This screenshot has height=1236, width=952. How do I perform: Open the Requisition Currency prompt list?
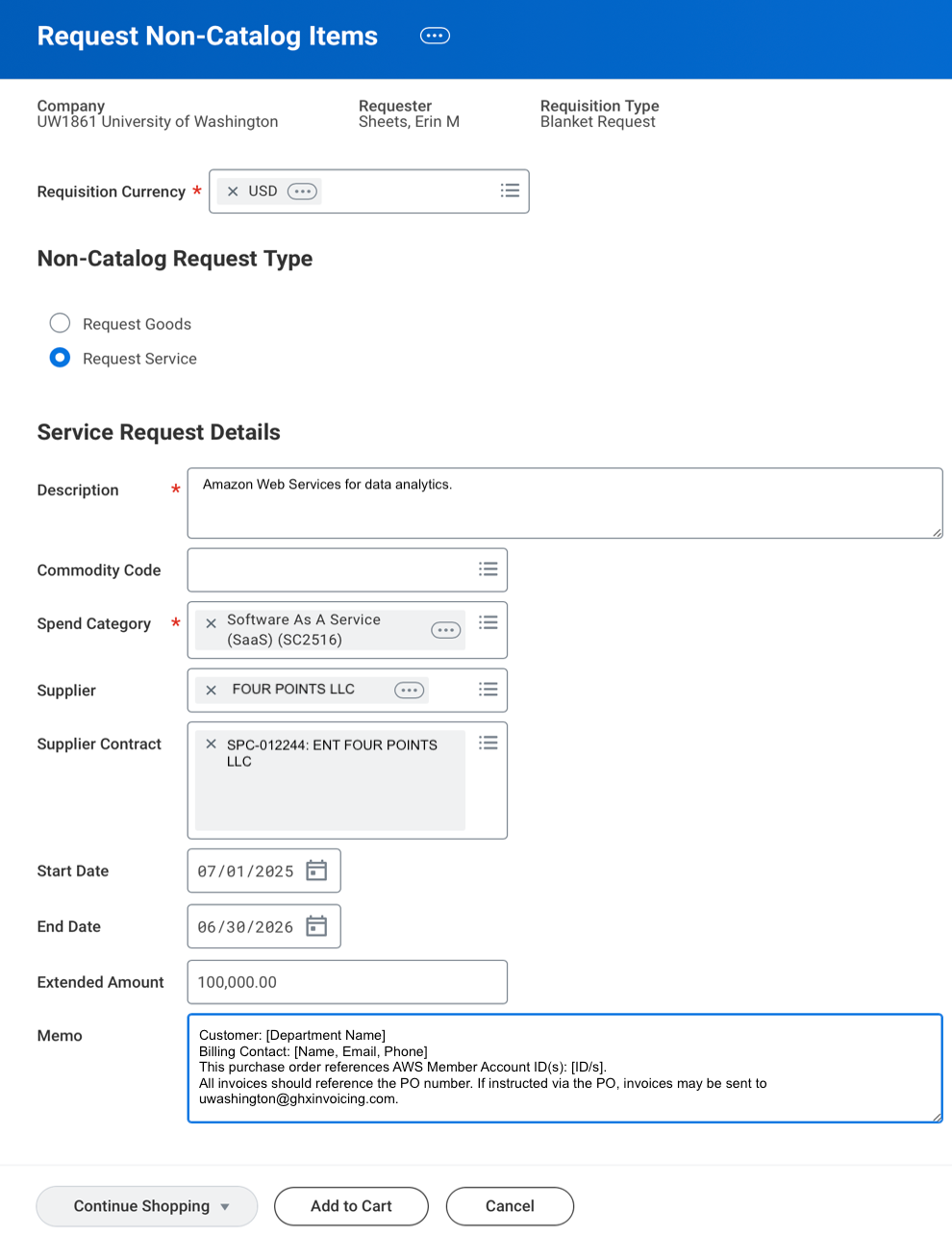pyautogui.click(x=510, y=190)
